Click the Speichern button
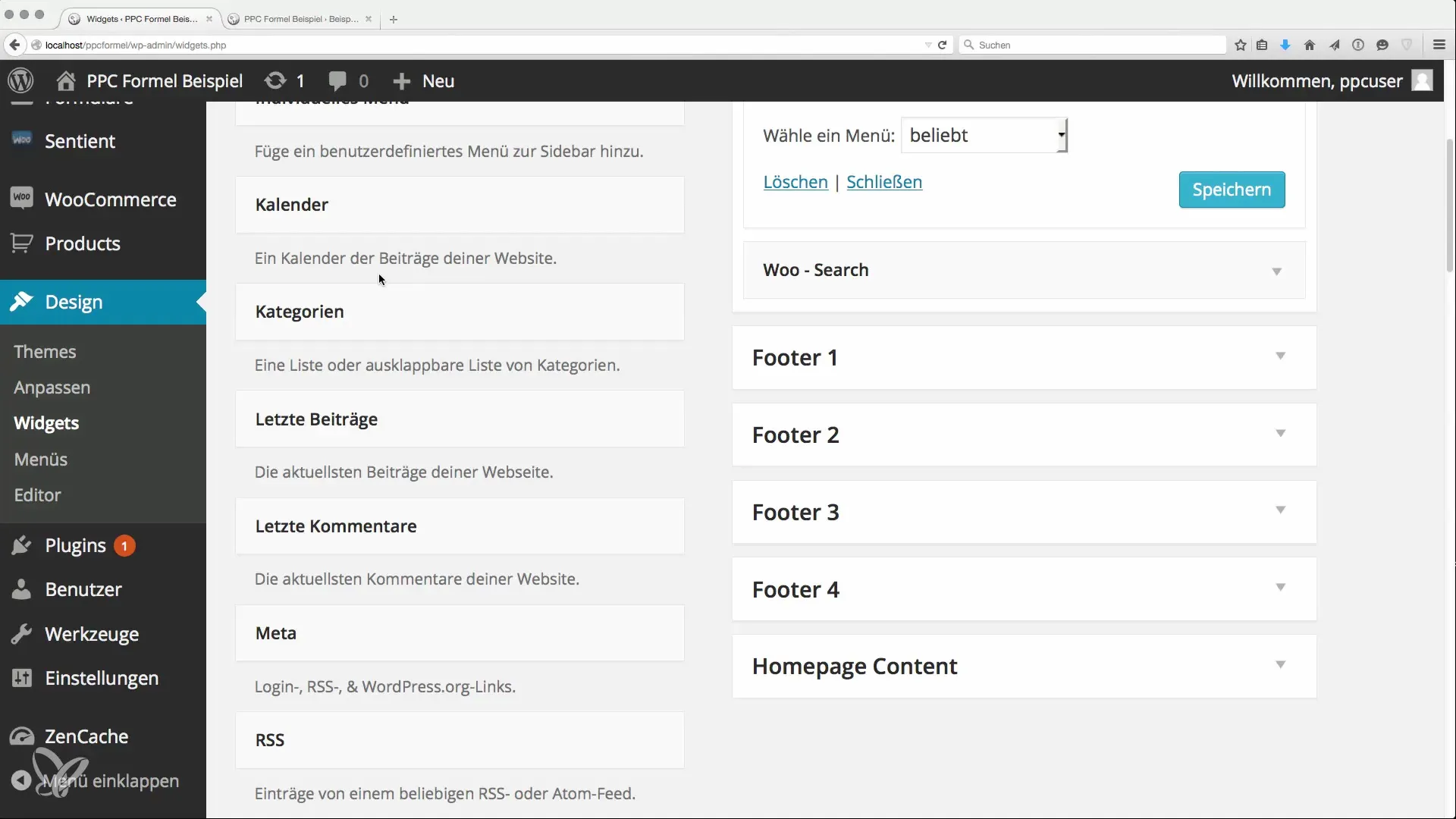The image size is (1456, 819). (1232, 190)
